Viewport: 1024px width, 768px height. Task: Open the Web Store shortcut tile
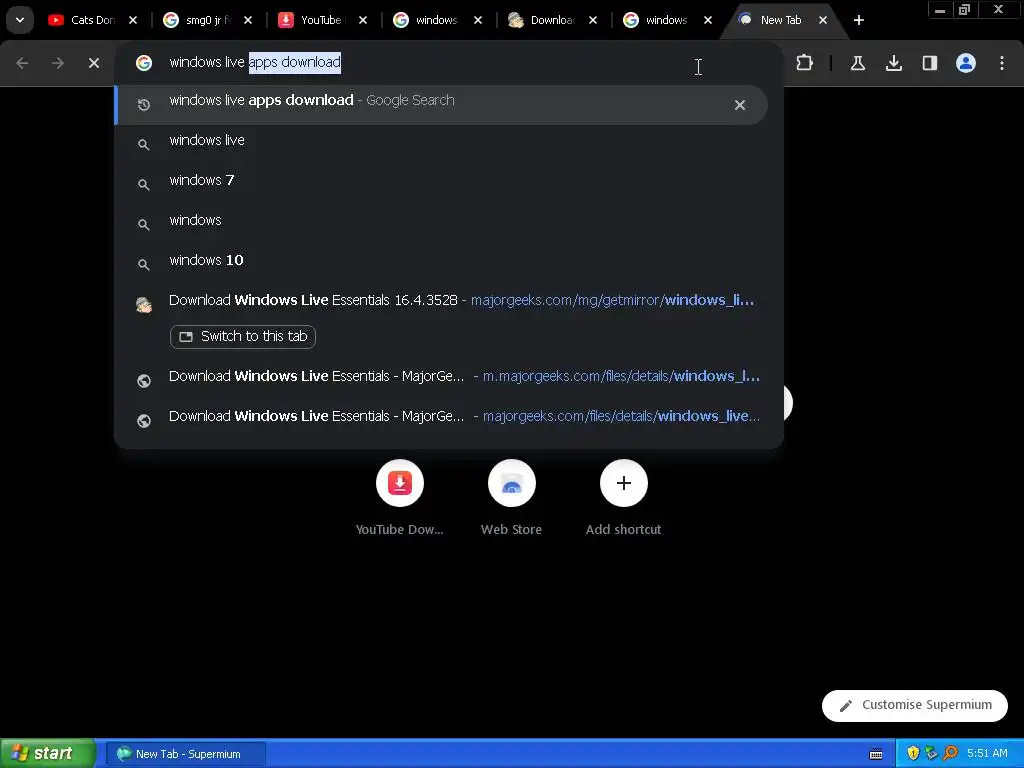511,498
